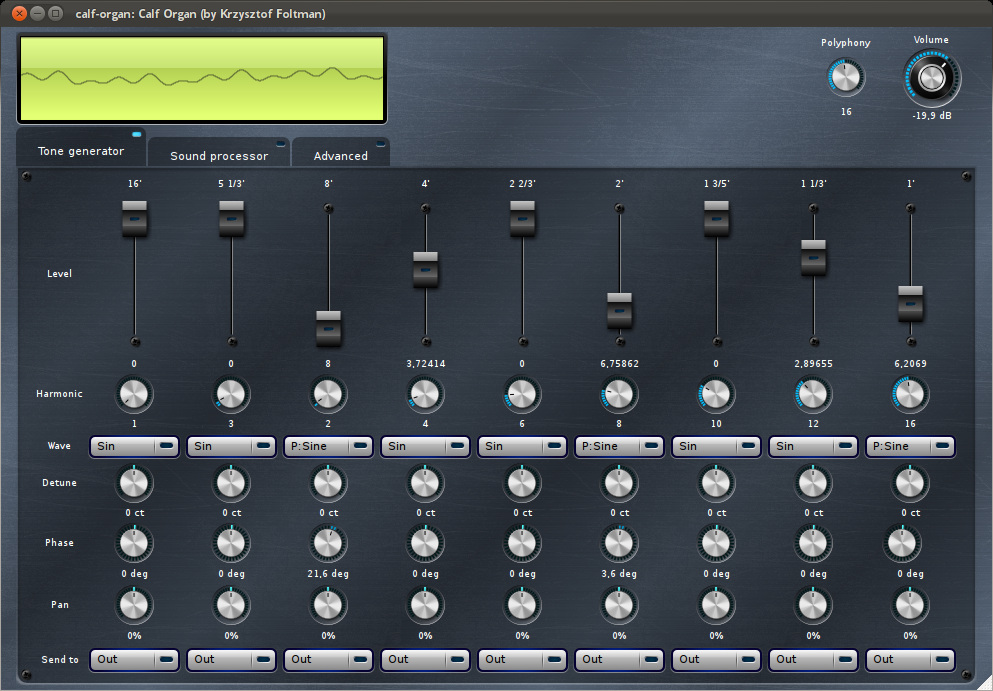Viewport: 993px width, 691px height.
Task: Choose a waveform for the 1' drawbar
Action: [910, 446]
